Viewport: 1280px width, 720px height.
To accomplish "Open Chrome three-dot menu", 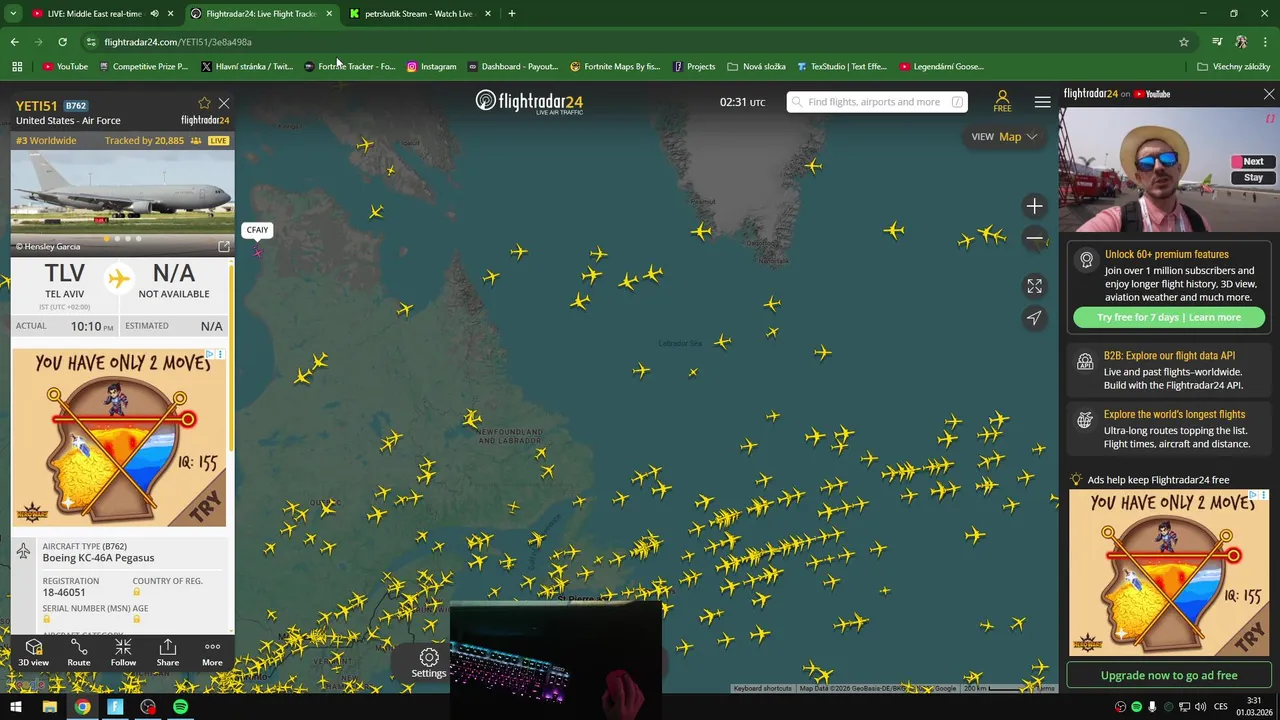I will (1265, 42).
